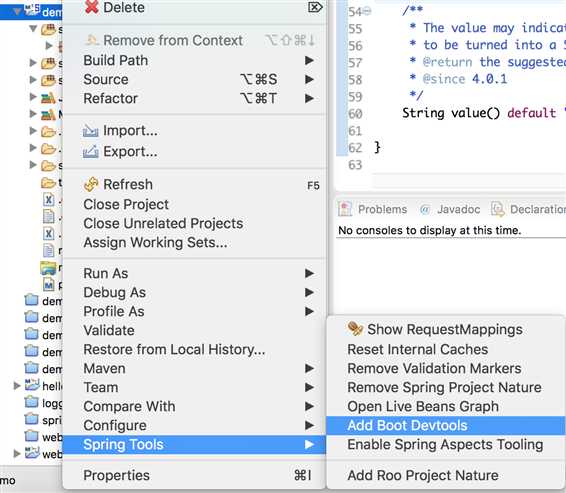Open the Refactor submenu
The height and width of the screenshot is (493, 566).
tap(195, 98)
